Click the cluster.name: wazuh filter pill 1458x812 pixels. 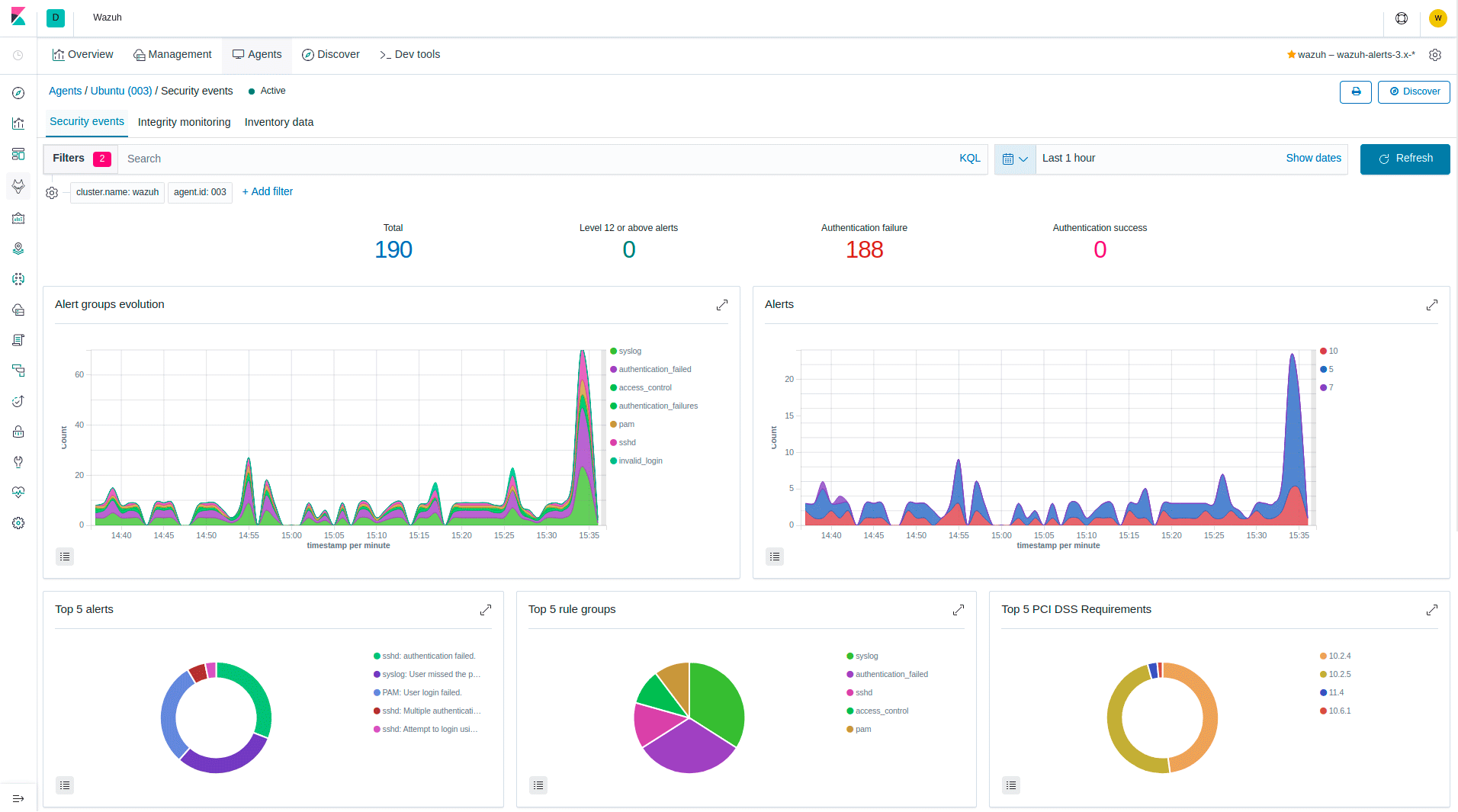[x=117, y=193]
